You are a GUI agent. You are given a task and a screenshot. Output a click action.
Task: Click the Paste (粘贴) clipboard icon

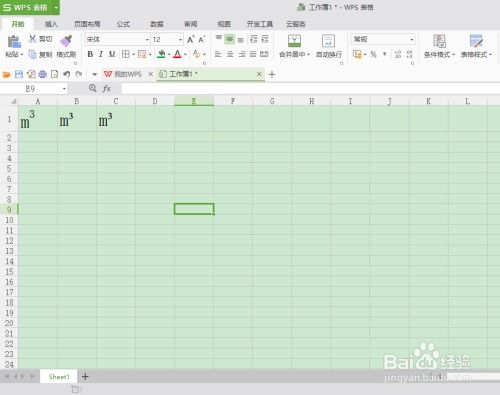point(14,41)
